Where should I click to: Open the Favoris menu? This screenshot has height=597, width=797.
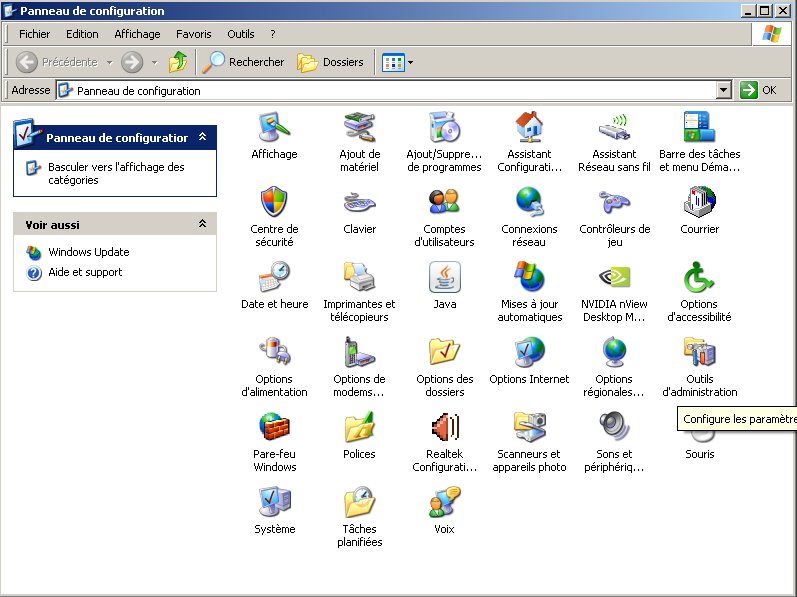(194, 34)
